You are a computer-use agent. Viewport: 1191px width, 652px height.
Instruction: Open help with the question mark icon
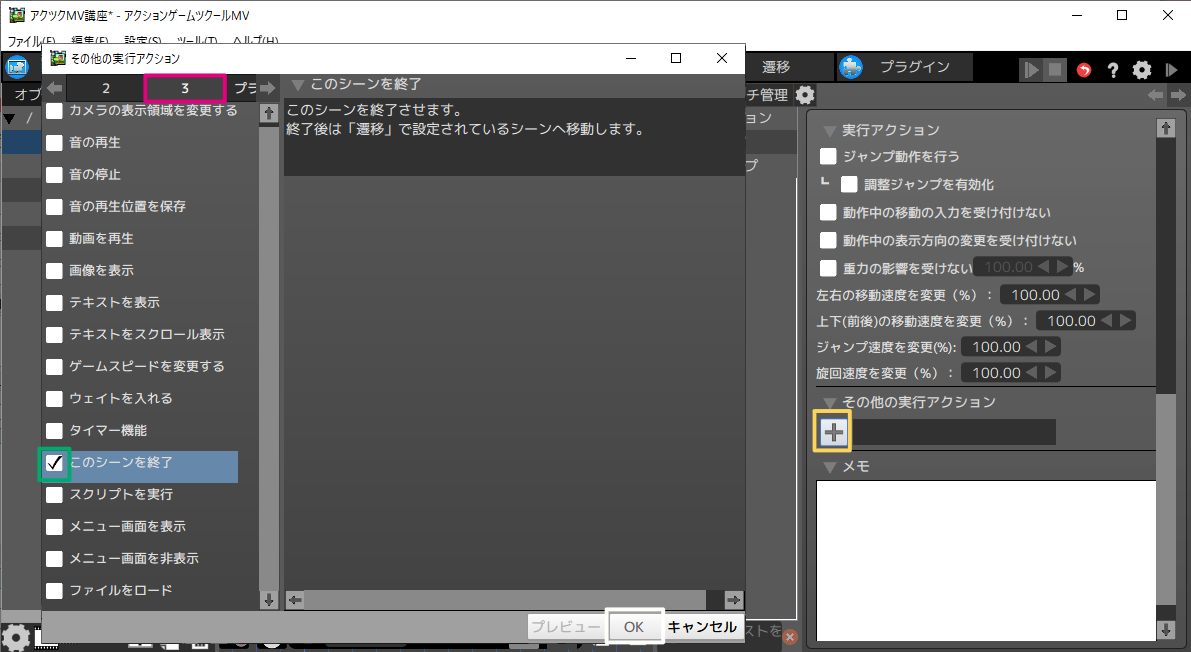coord(1112,70)
